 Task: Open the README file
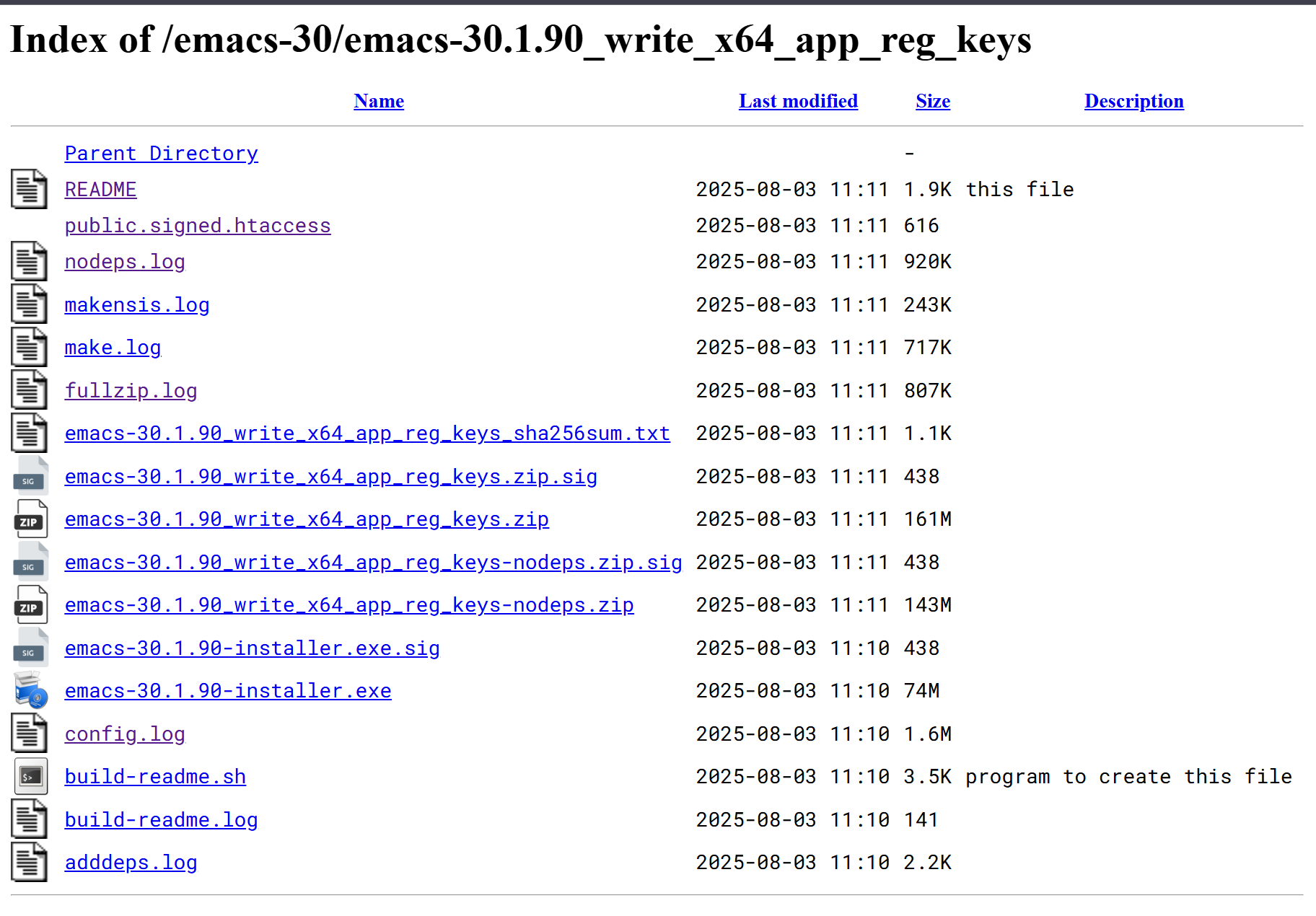pyautogui.click(x=100, y=189)
